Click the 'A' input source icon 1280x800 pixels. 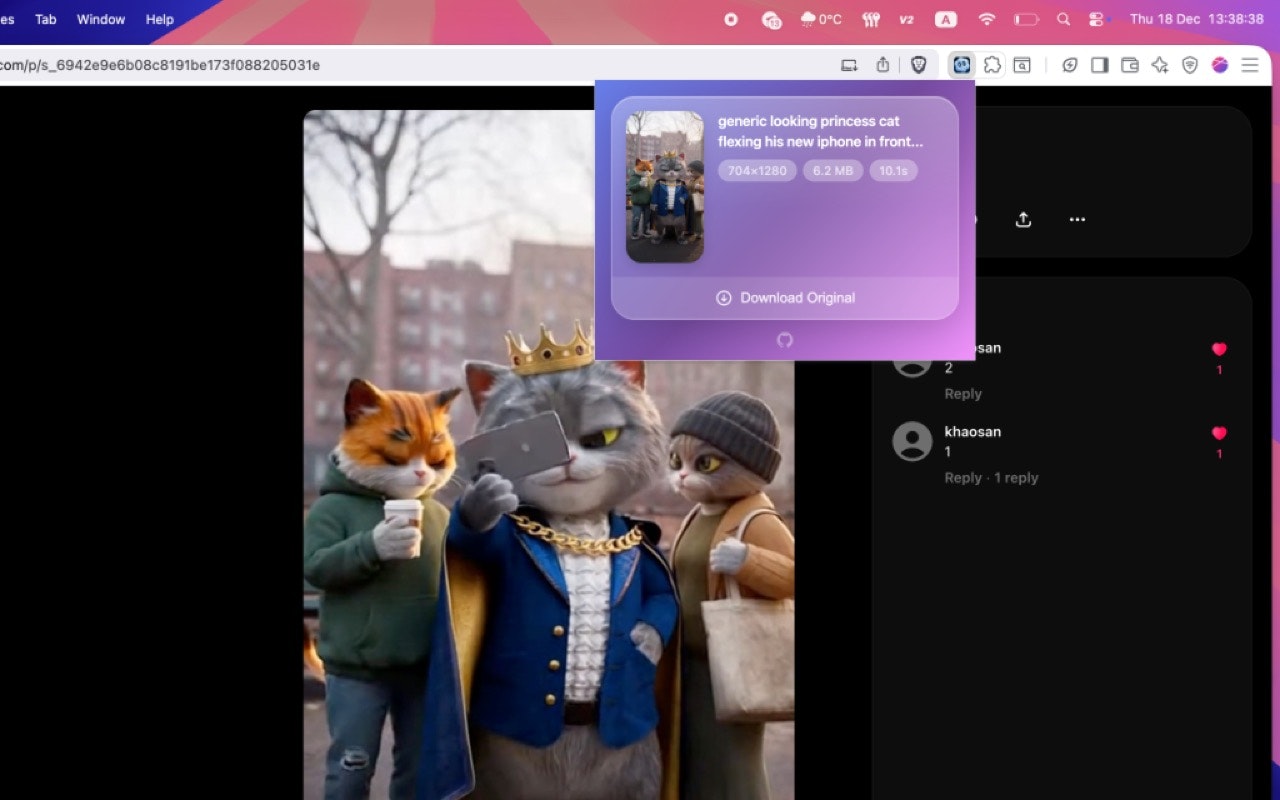946,19
